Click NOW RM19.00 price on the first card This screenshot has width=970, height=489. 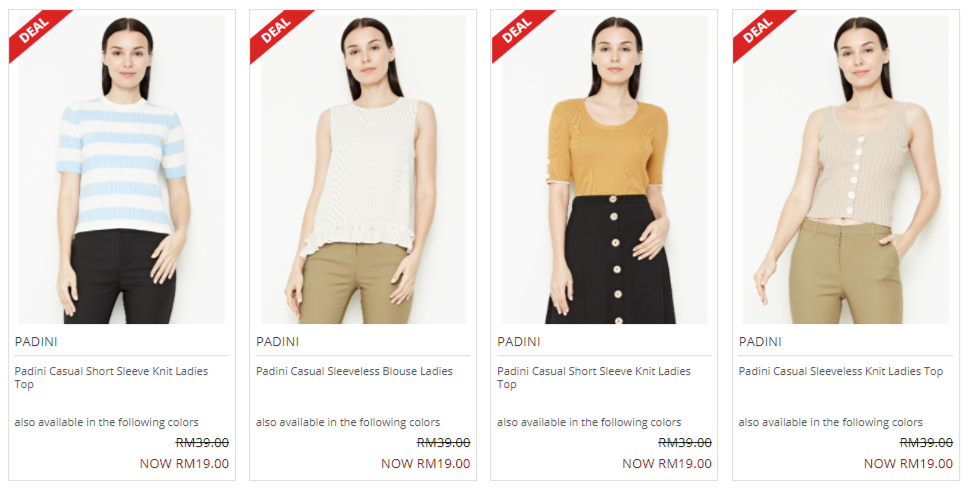[184, 464]
